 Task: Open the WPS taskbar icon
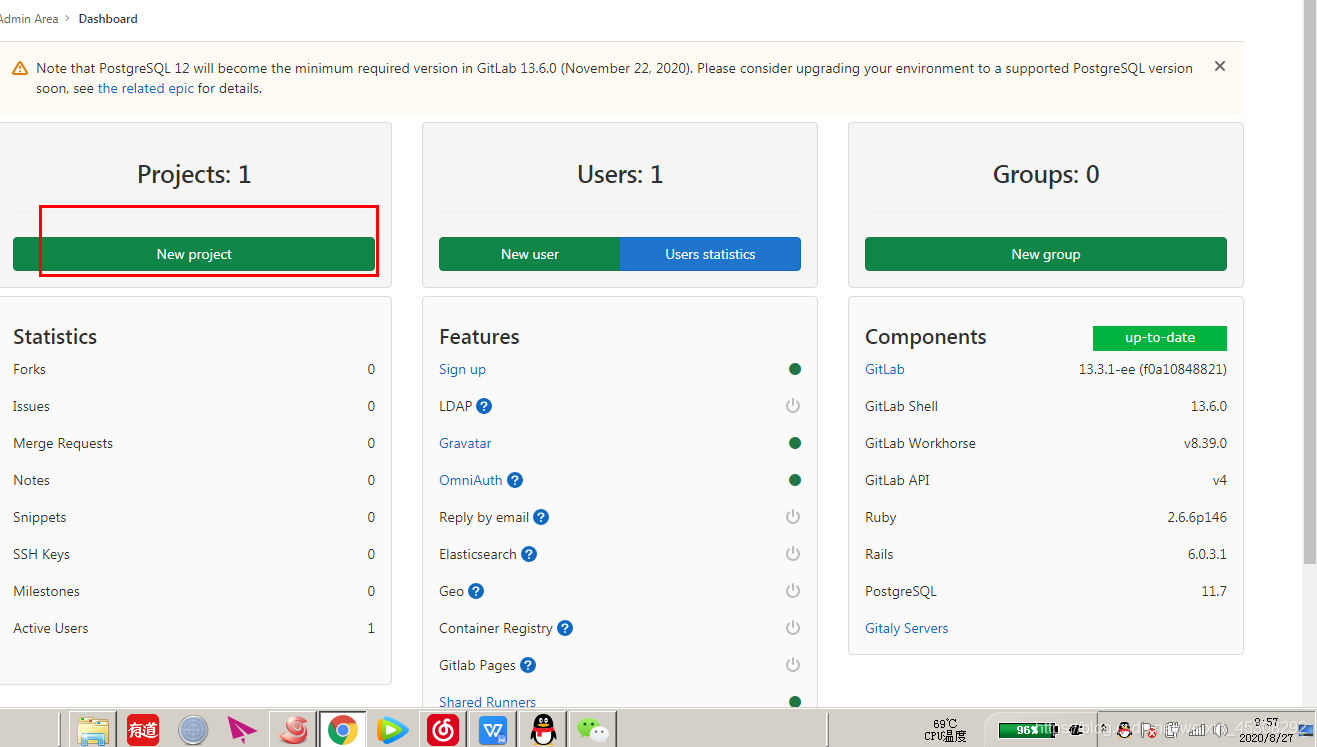coord(493,730)
